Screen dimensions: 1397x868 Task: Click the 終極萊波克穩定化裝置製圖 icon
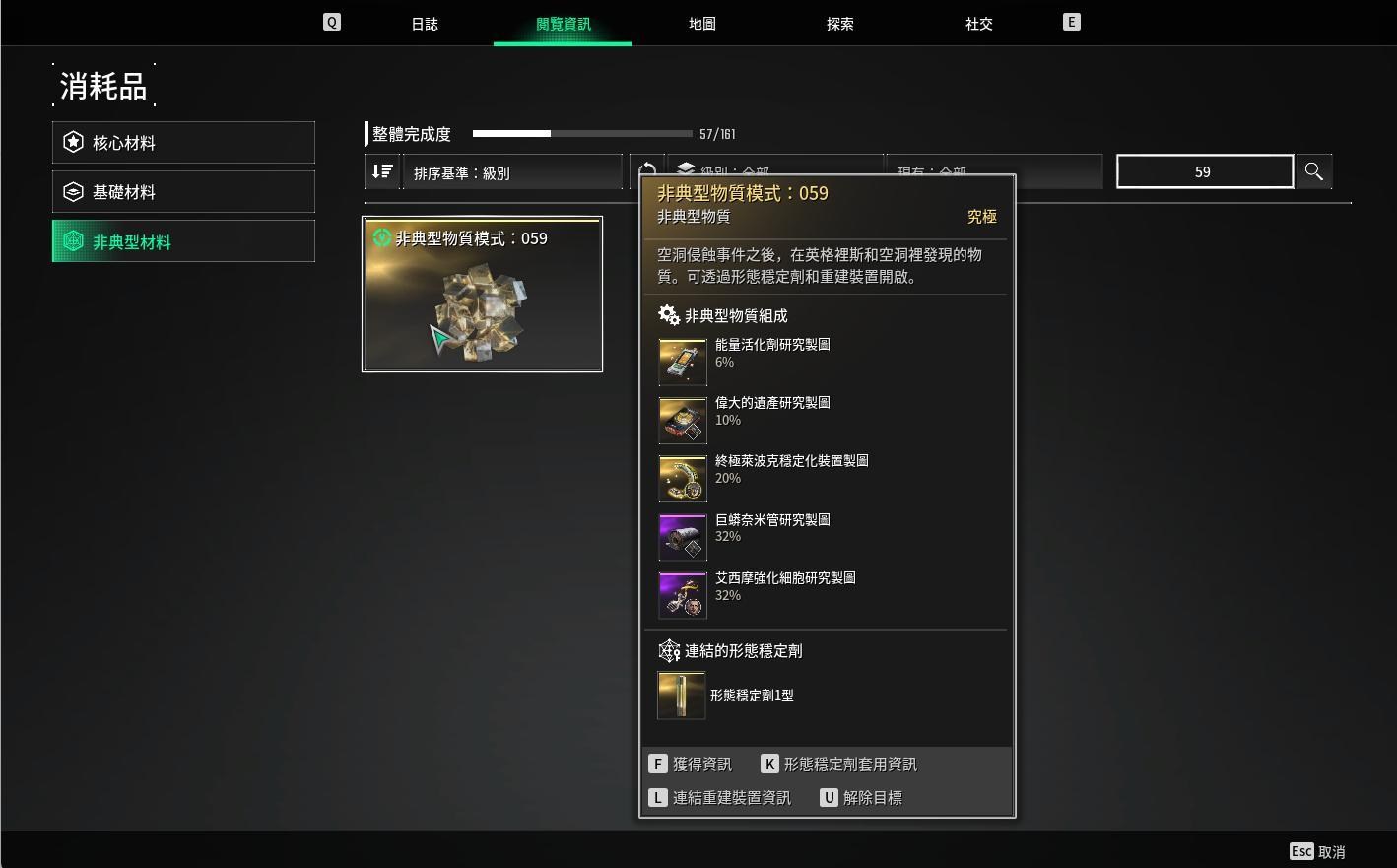(683, 479)
